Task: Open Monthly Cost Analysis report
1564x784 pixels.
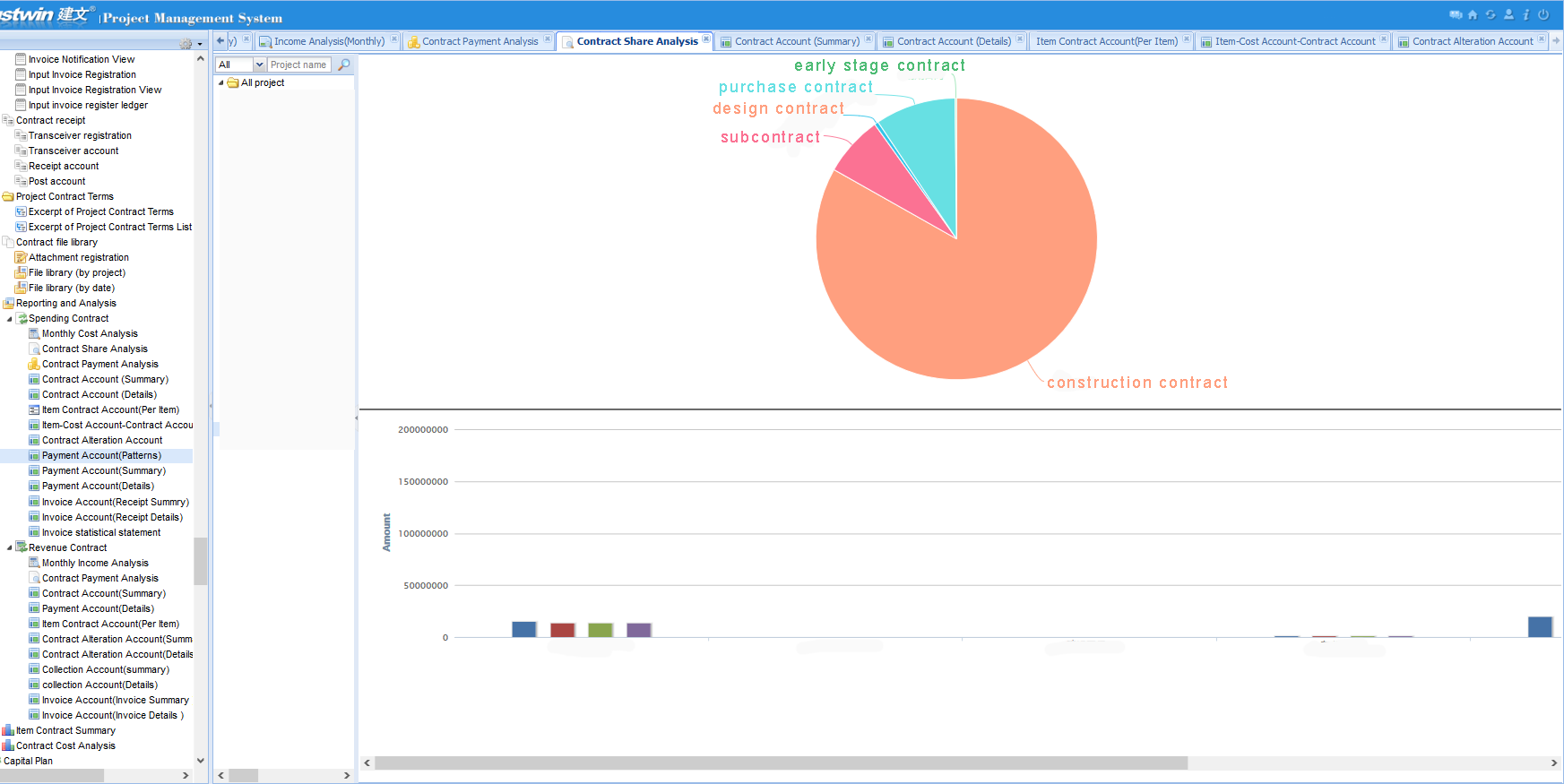Action: click(90, 334)
